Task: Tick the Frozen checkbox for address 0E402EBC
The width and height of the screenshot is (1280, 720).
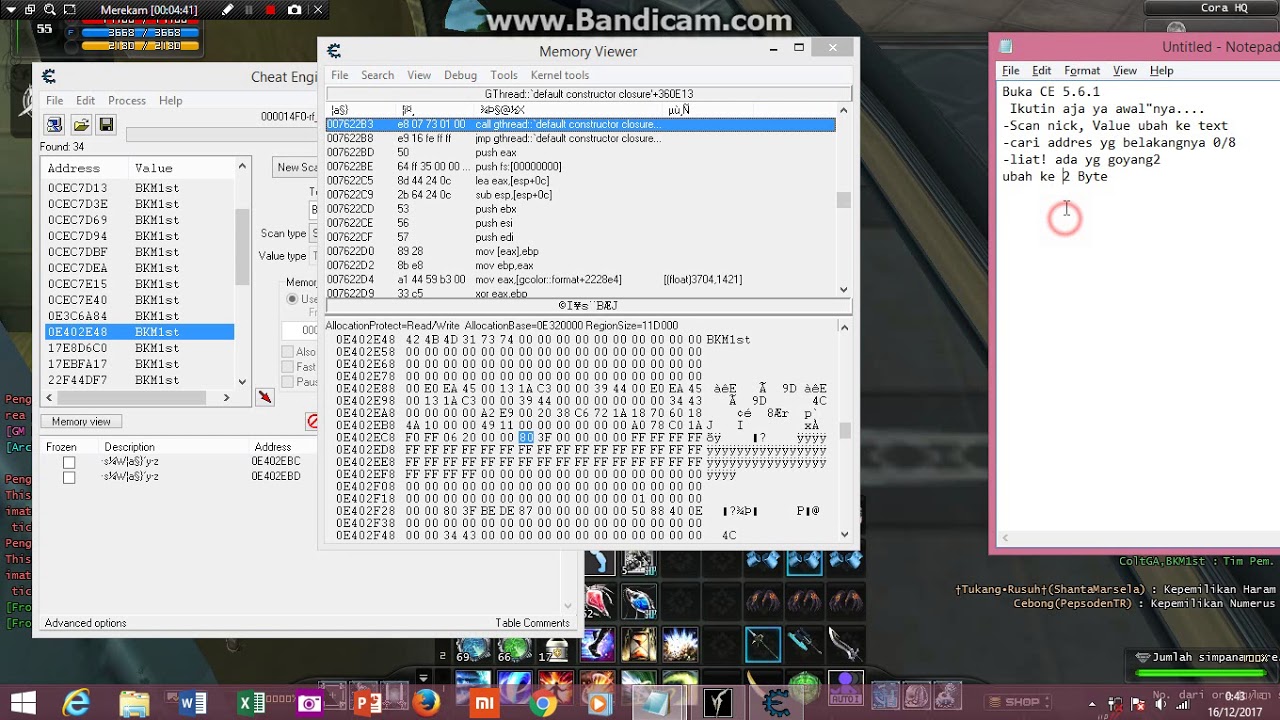Action: [69, 463]
